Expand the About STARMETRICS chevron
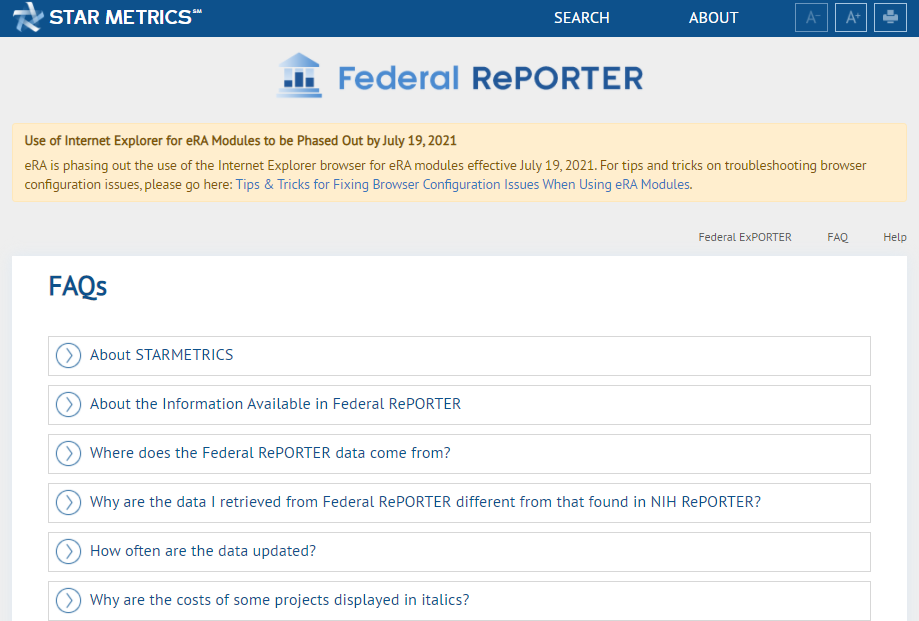This screenshot has width=919, height=621. click(69, 356)
